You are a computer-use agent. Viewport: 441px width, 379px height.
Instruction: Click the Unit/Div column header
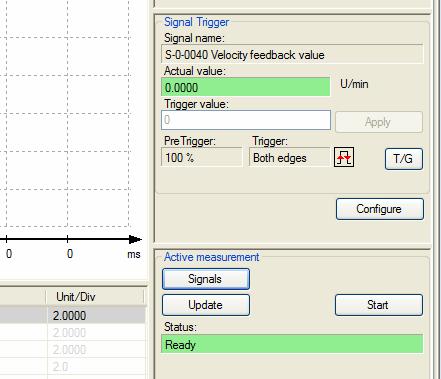[x=95, y=297]
